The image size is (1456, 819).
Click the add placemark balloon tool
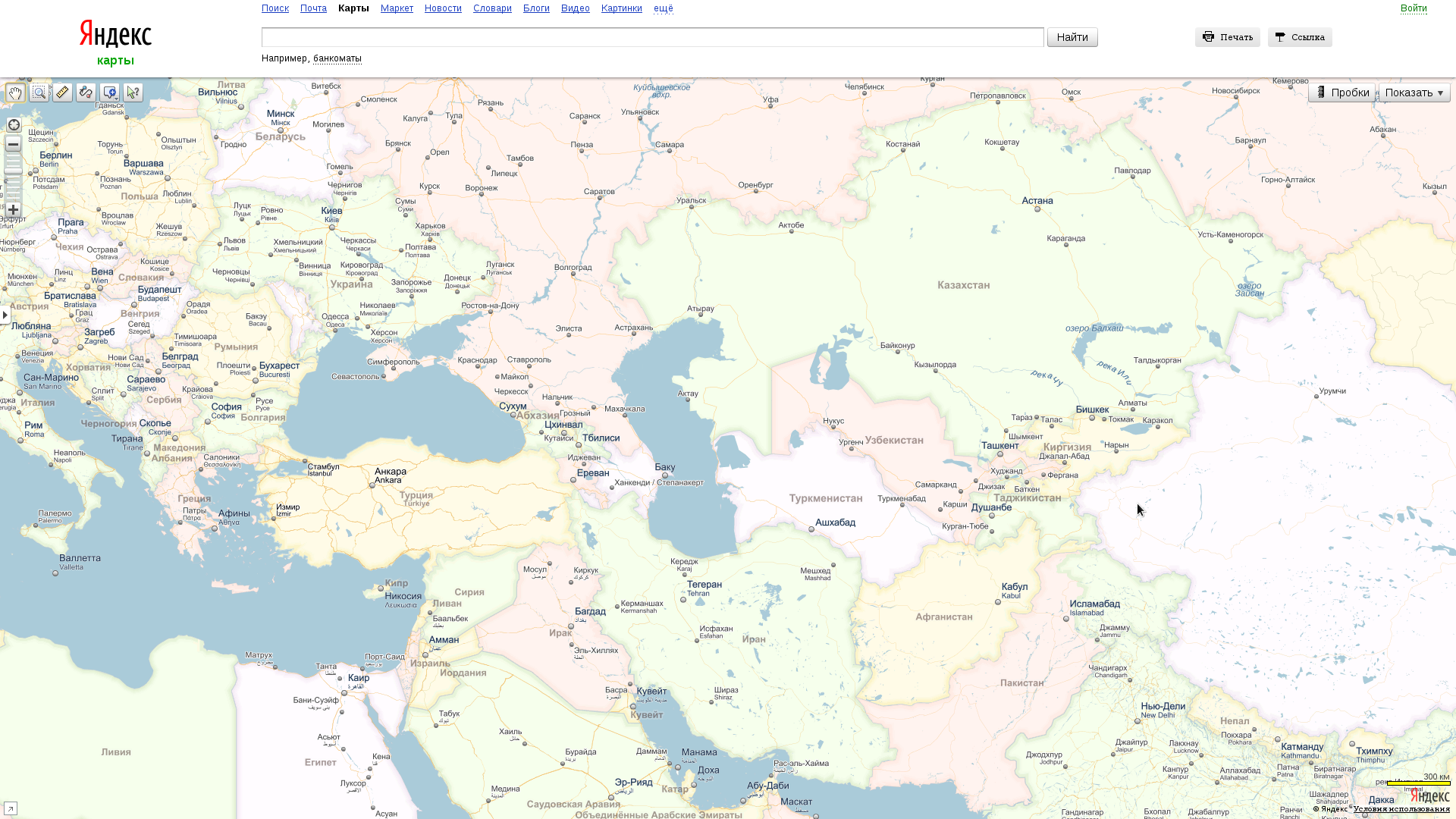pos(110,93)
